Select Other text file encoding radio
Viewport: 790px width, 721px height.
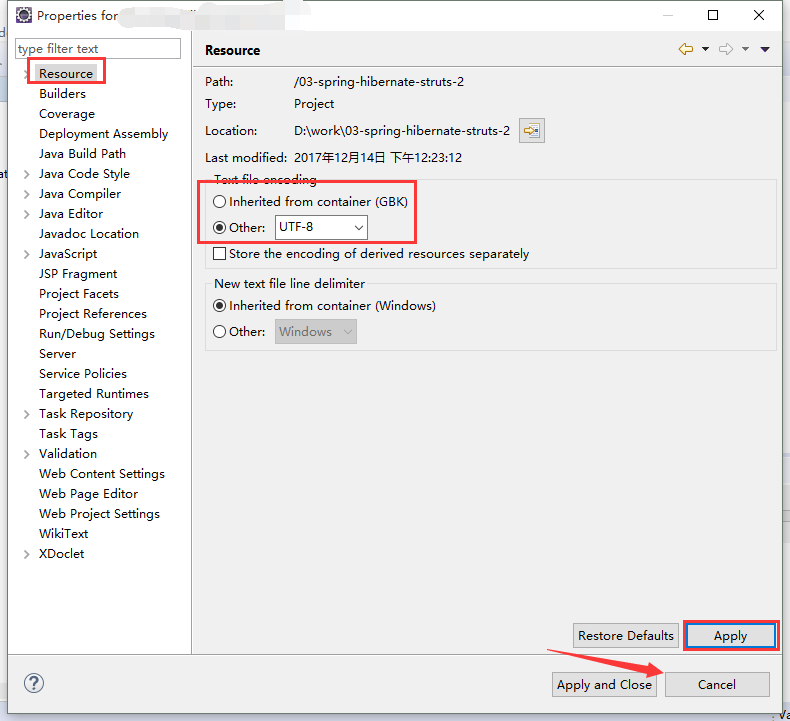220,228
